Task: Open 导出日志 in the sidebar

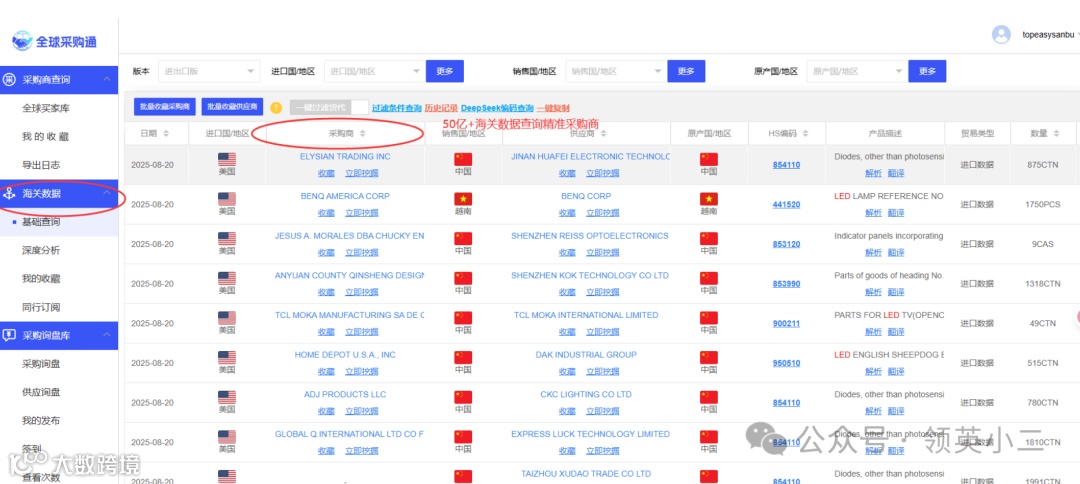Action: click(x=41, y=165)
